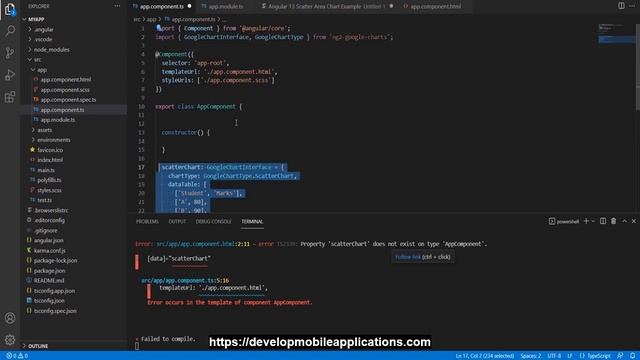Open the OUTPUT panel tab
The height and width of the screenshot is (360, 640).
(x=177, y=222)
